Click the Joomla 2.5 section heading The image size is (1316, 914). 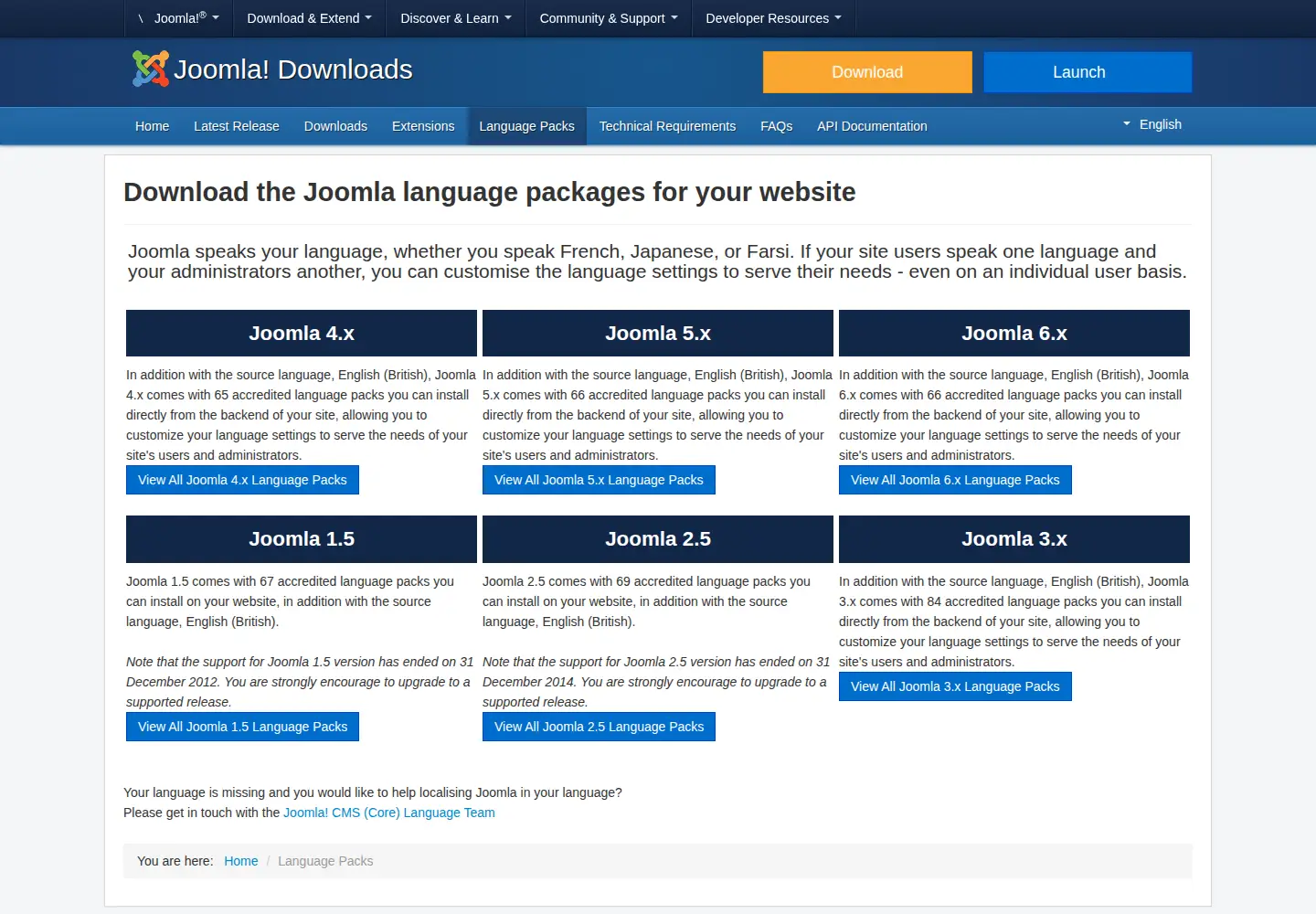tap(658, 539)
